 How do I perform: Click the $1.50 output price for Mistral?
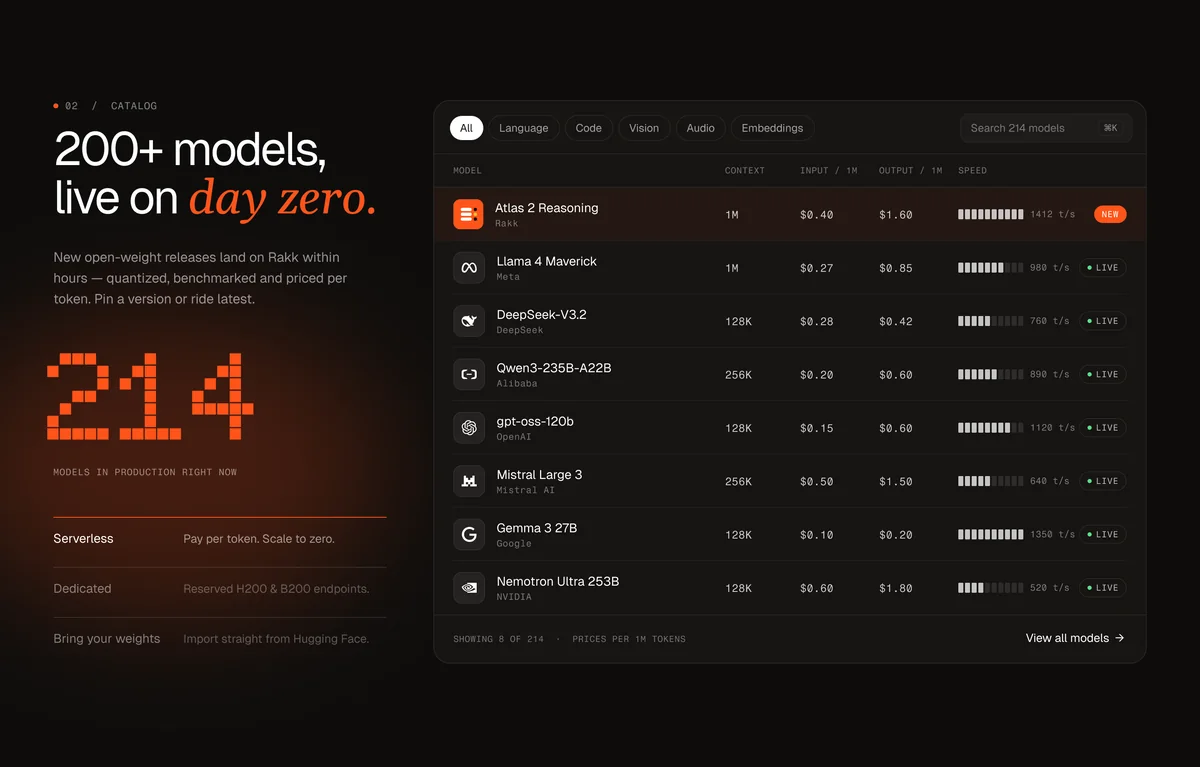896,481
